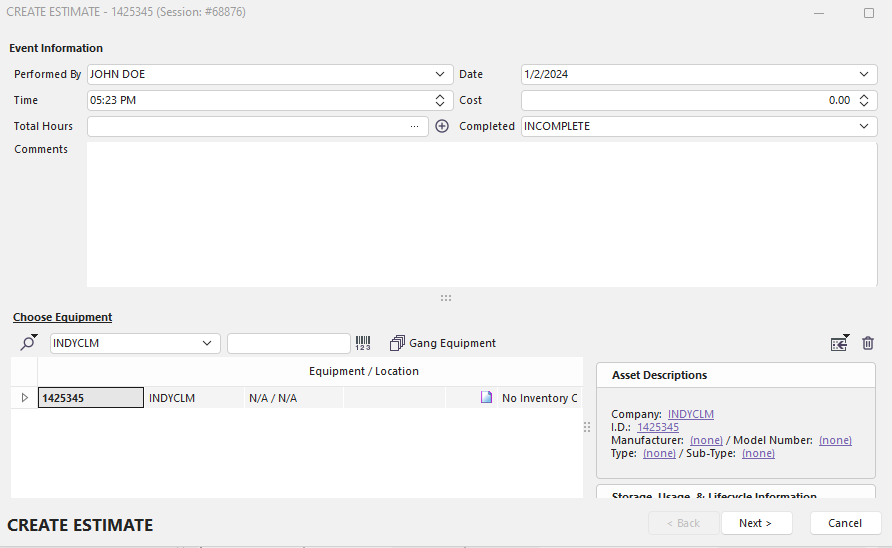
Task: Click the add Total Hours plus icon
Action: click(x=442, y=127)
